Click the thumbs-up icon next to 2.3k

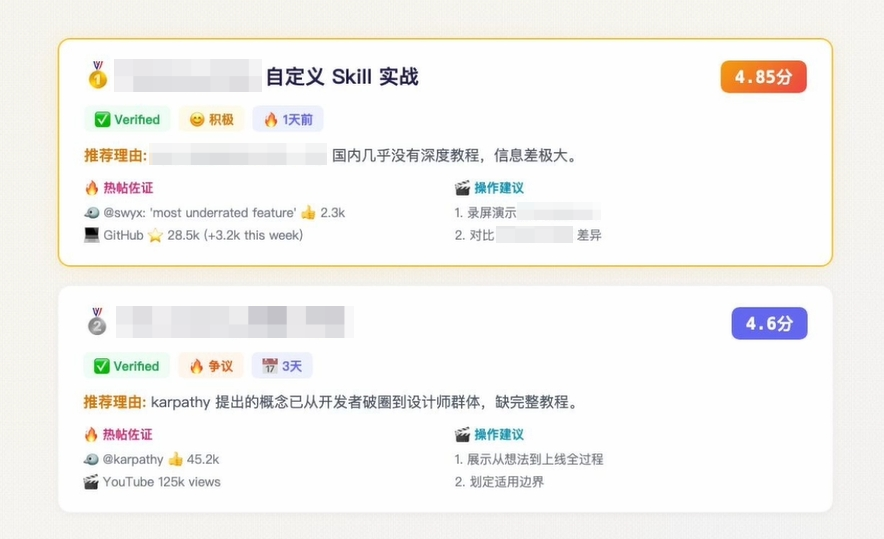(308, 213)
